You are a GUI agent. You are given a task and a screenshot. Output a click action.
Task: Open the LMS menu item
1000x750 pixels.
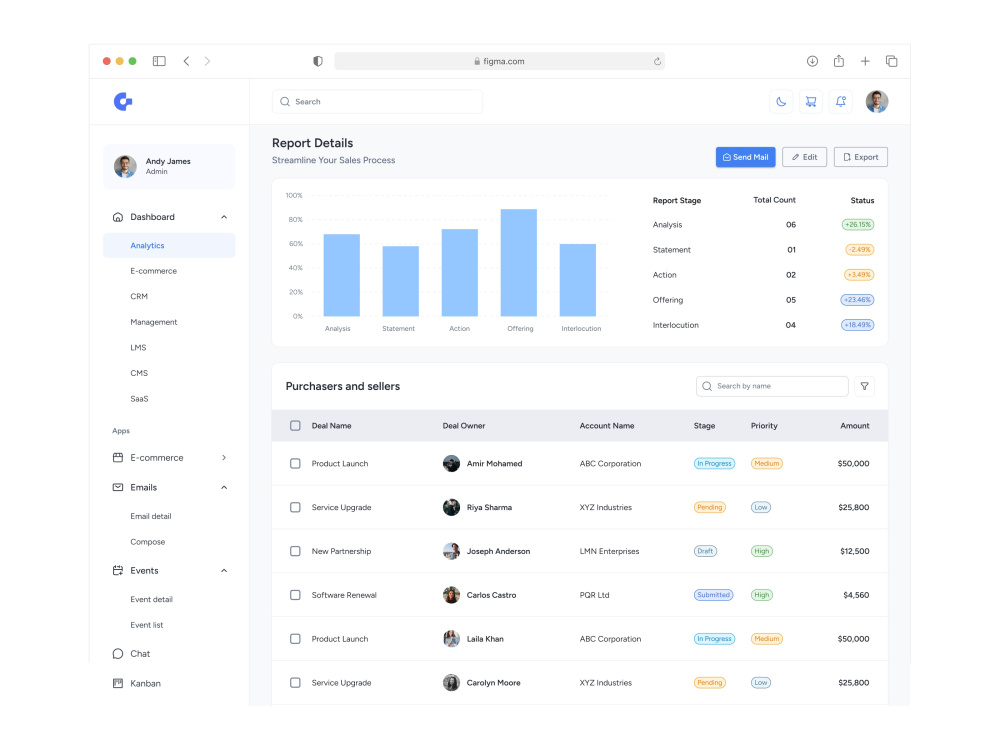[x=138, y=348]
